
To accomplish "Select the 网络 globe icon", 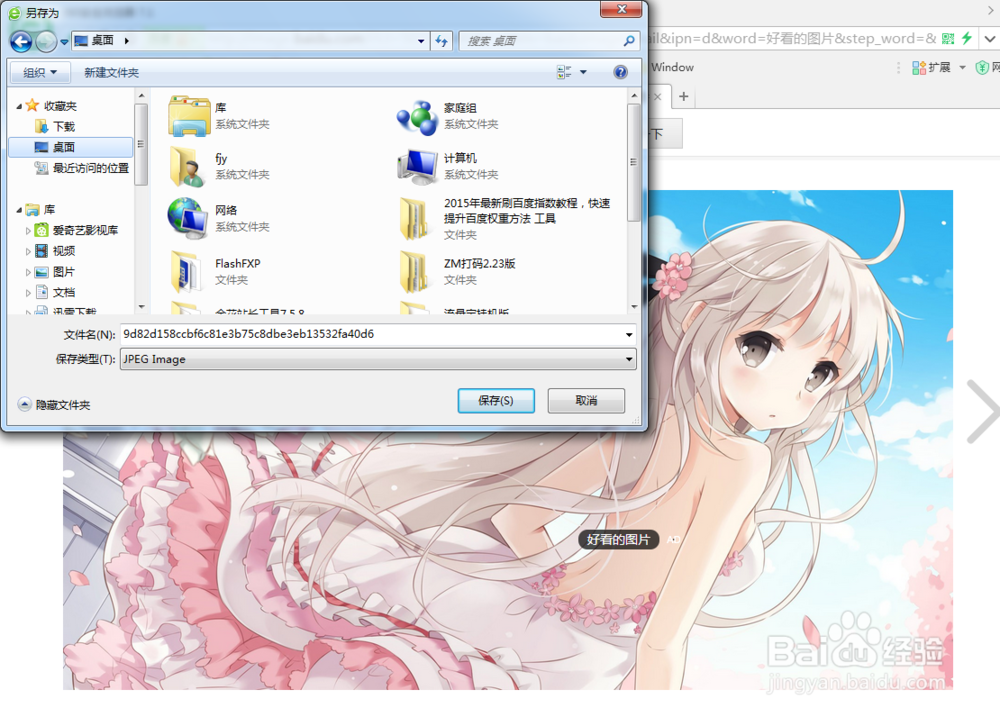I will [x=188, y=218].
